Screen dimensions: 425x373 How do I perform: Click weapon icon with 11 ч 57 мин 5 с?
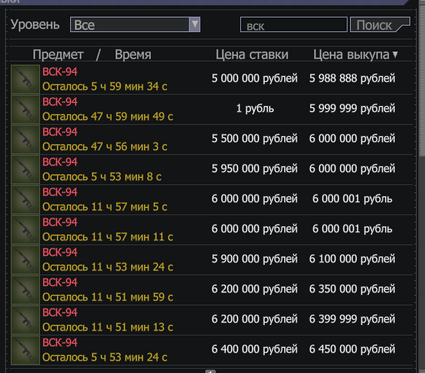(x=25, y=199)
